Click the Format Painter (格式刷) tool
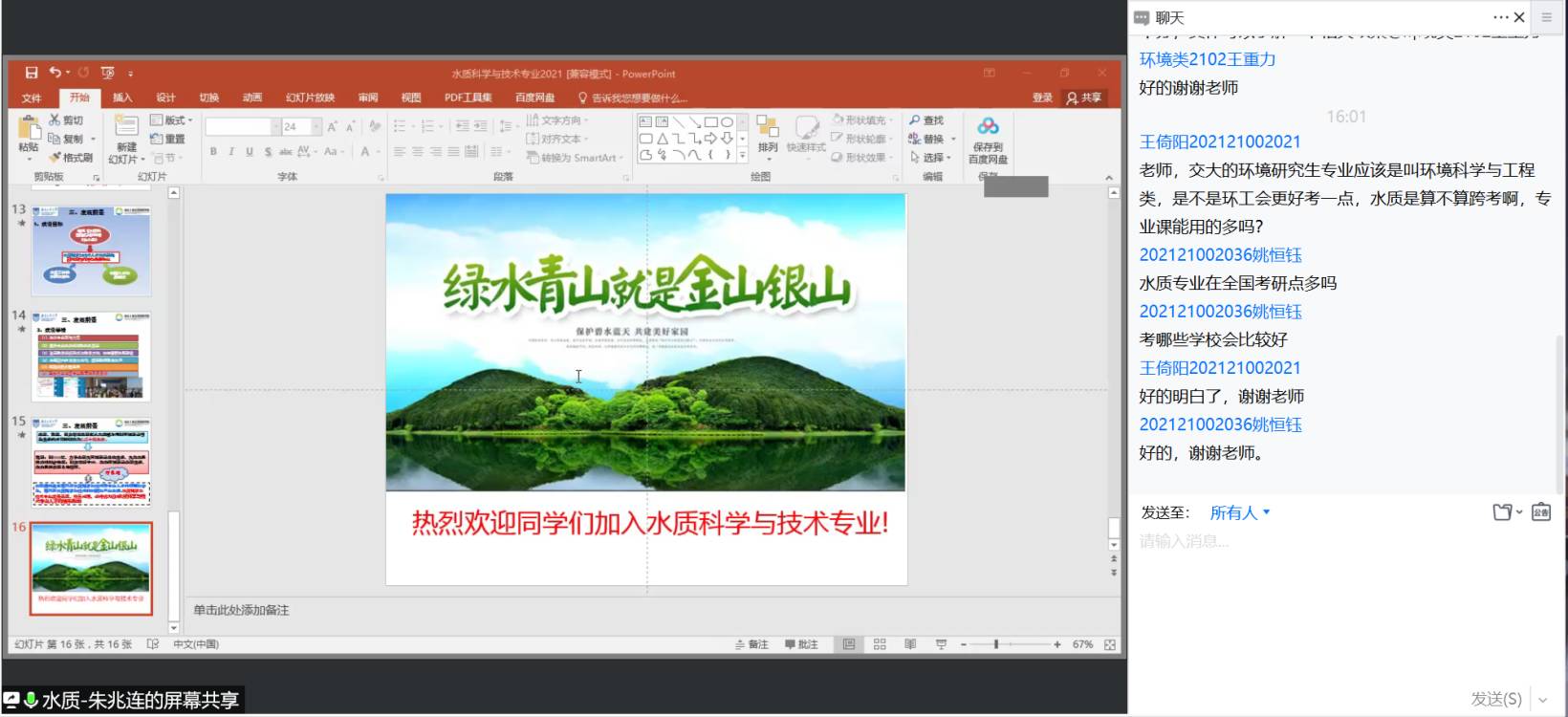Image resolution: width=1568 pixels, height=717 pixels. pyautogui.click(x=72, y=158)
